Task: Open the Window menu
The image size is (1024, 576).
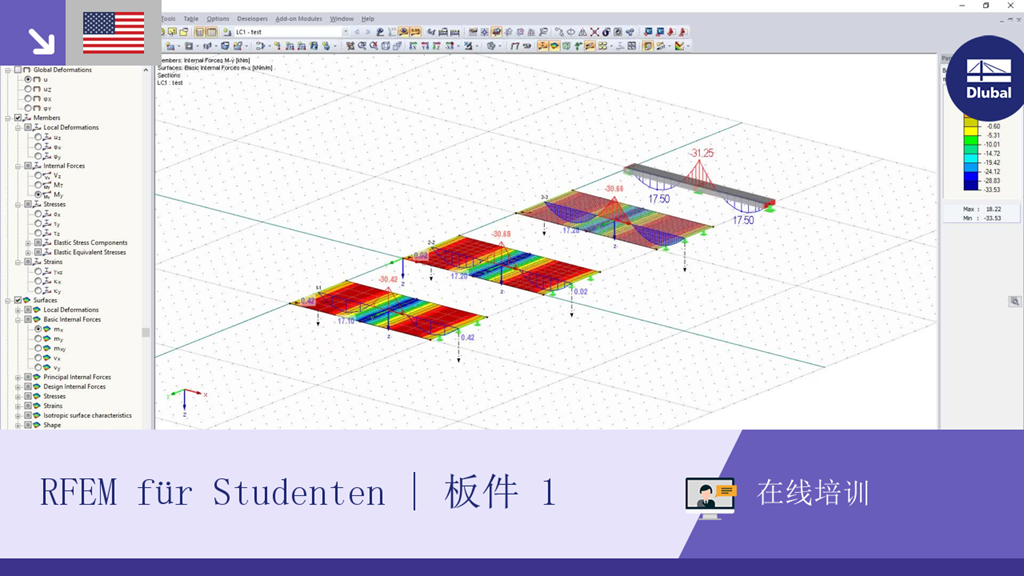Action: pos(342,19)
